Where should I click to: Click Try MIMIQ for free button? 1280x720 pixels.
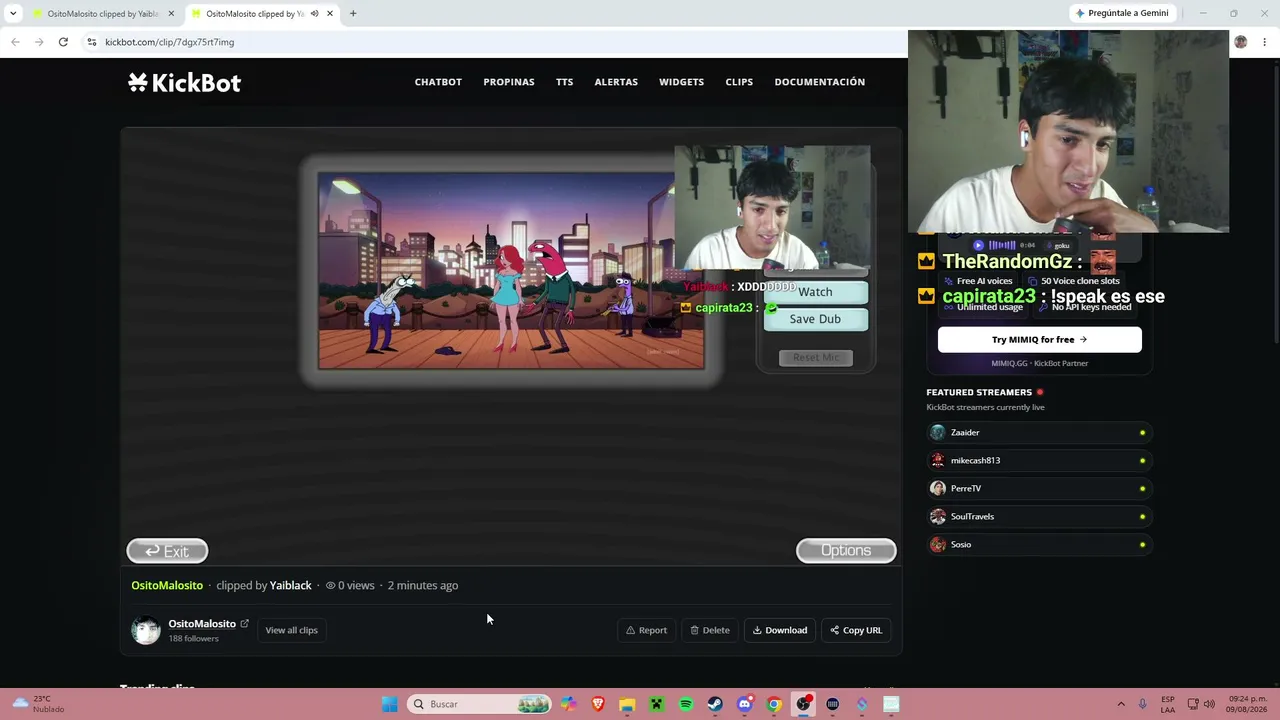pyautogui.click(x=1039, y=340)
